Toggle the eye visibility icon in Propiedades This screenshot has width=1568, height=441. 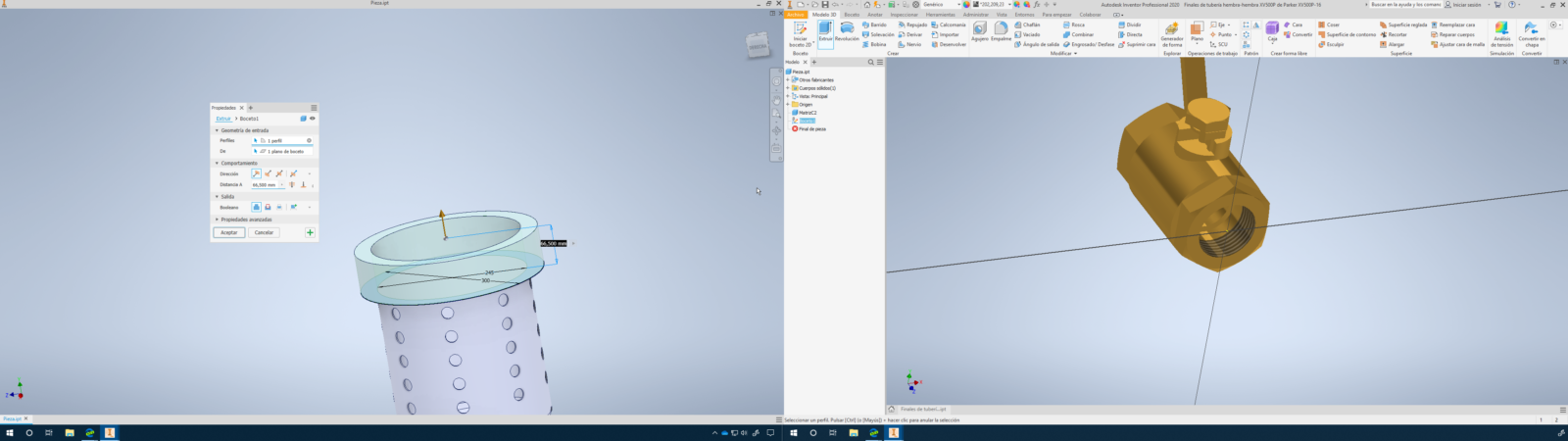click(313, 119)
